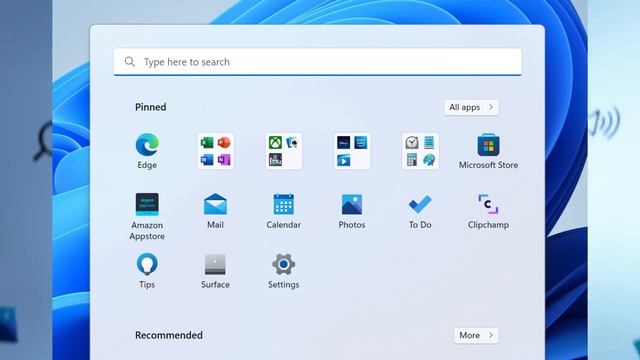The image size is (640, 360).
Task: Open Clipchamp video editor
Action: [x=488, y=211]
